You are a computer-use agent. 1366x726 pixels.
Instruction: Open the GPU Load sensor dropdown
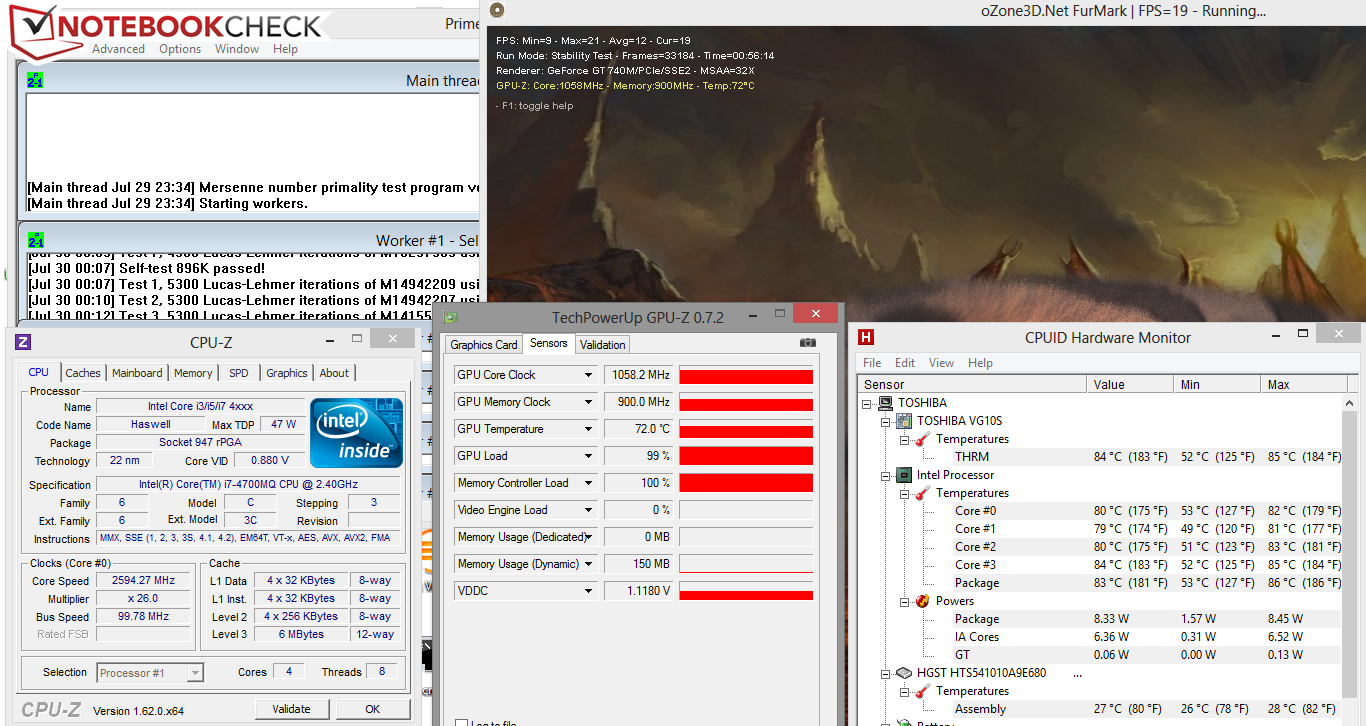tap(589, 456)
